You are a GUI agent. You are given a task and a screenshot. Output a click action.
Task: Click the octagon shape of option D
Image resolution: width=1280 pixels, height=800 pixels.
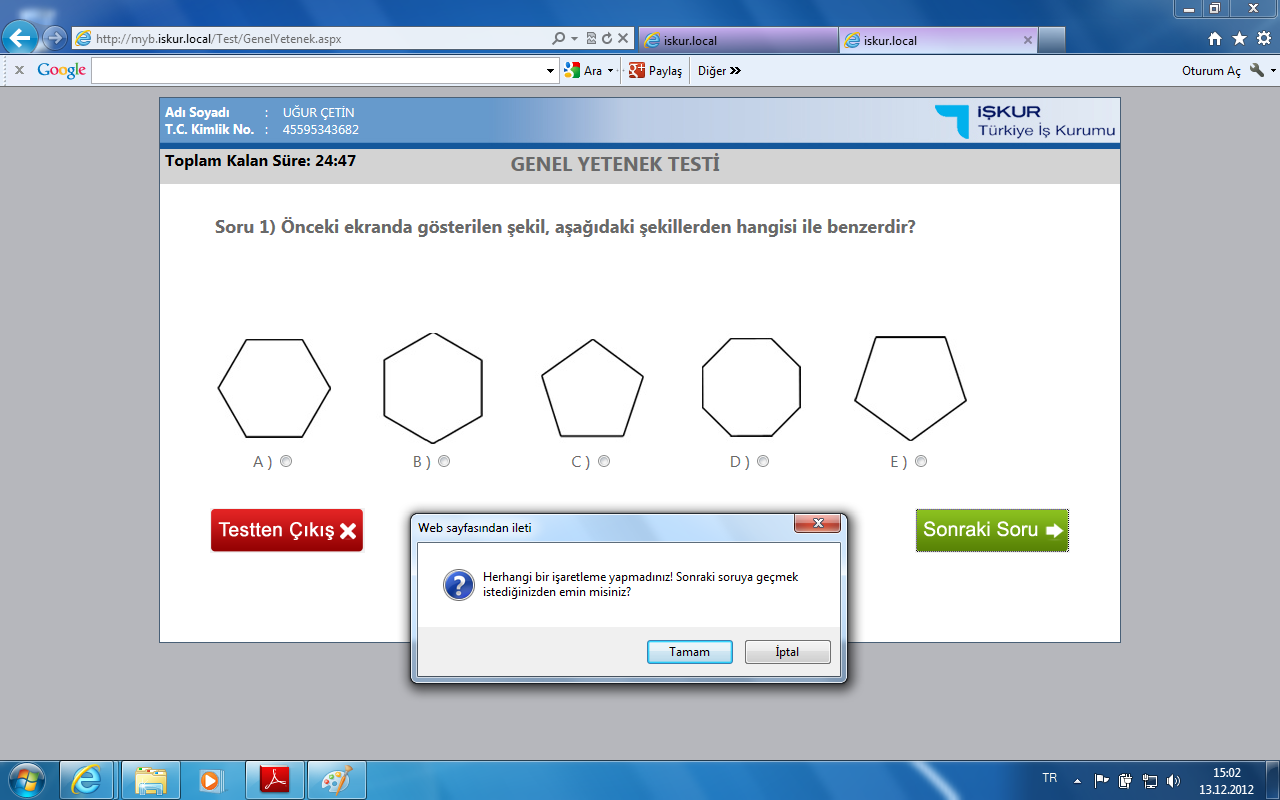(752, 387)
